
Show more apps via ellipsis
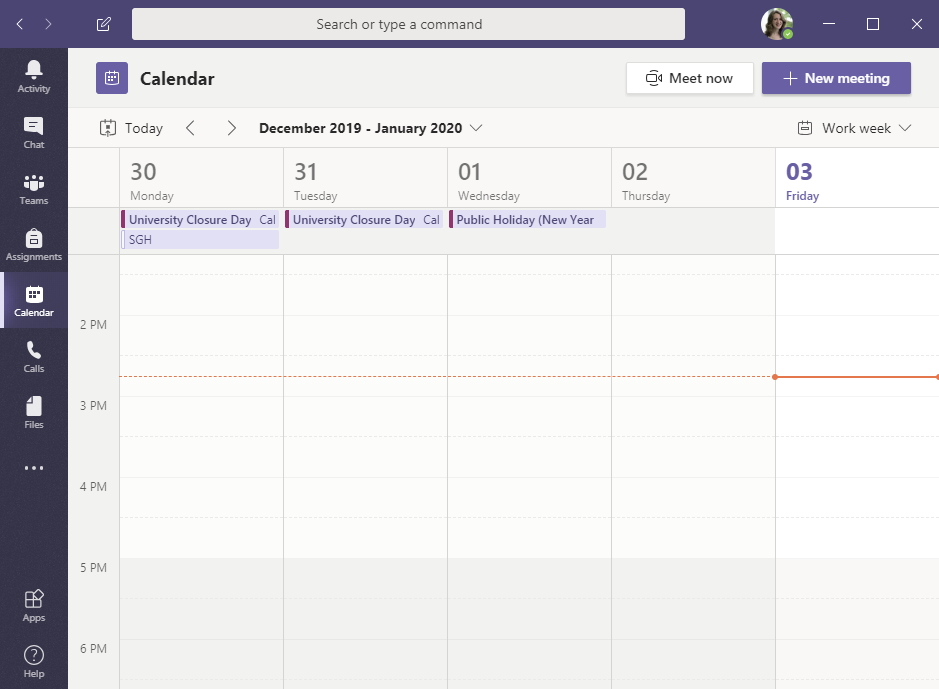pos(34,467)
